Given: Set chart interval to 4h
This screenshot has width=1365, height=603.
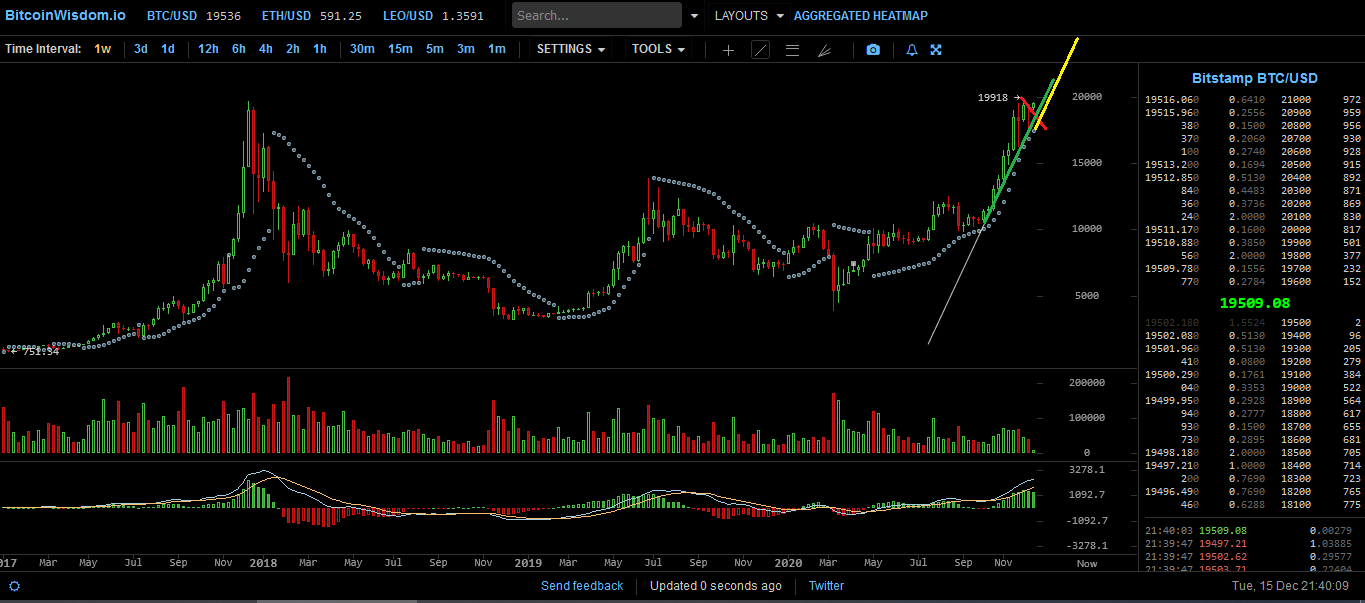Looking at the screenshot, I should [266, 49].
